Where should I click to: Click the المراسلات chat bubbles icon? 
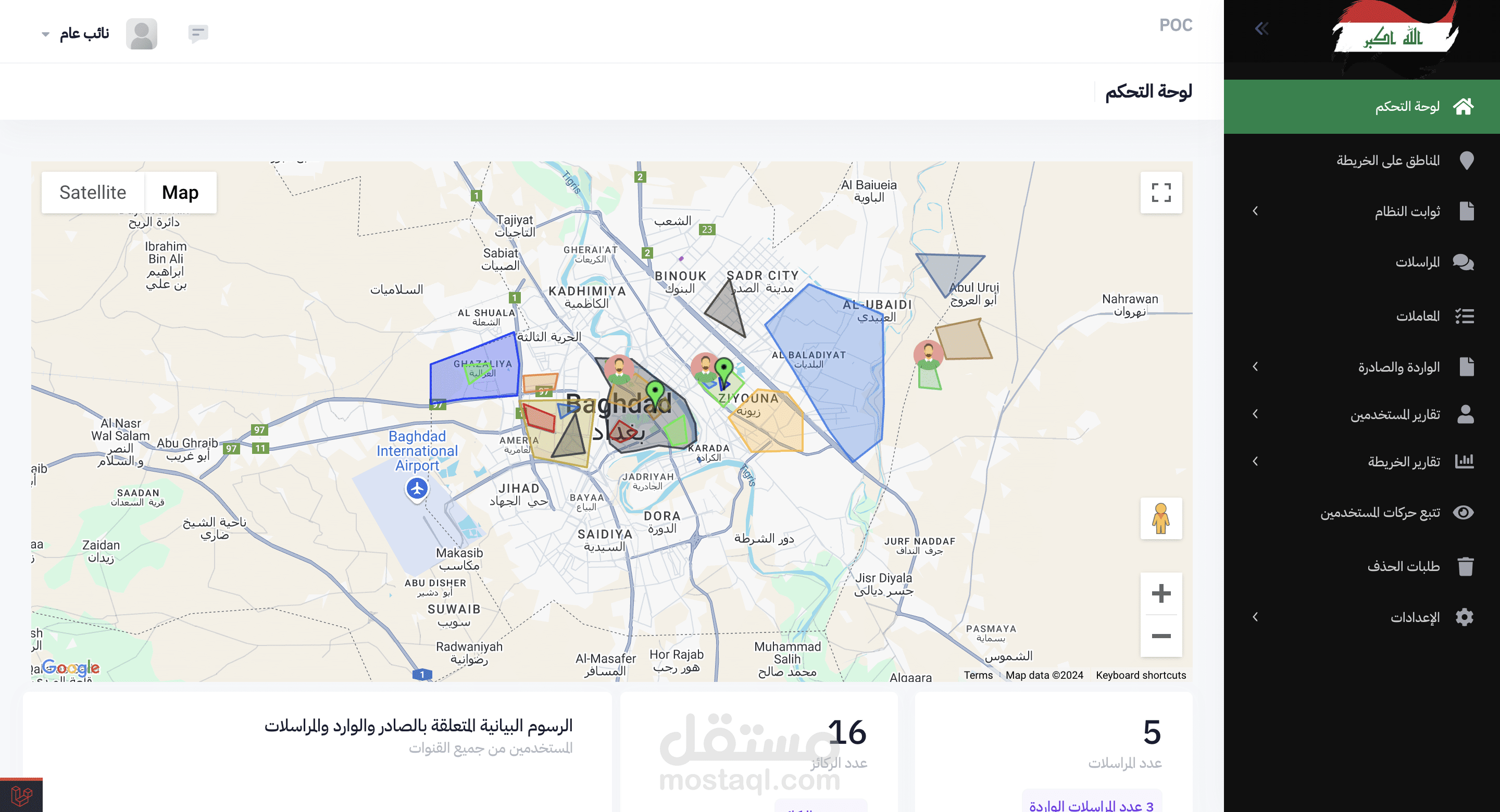pyautogui.click(x=1464, y=262)
